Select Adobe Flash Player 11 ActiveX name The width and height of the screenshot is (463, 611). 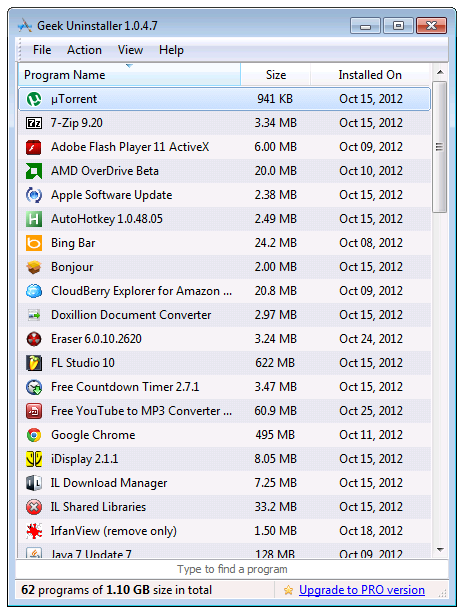click(x=130, y=147)
